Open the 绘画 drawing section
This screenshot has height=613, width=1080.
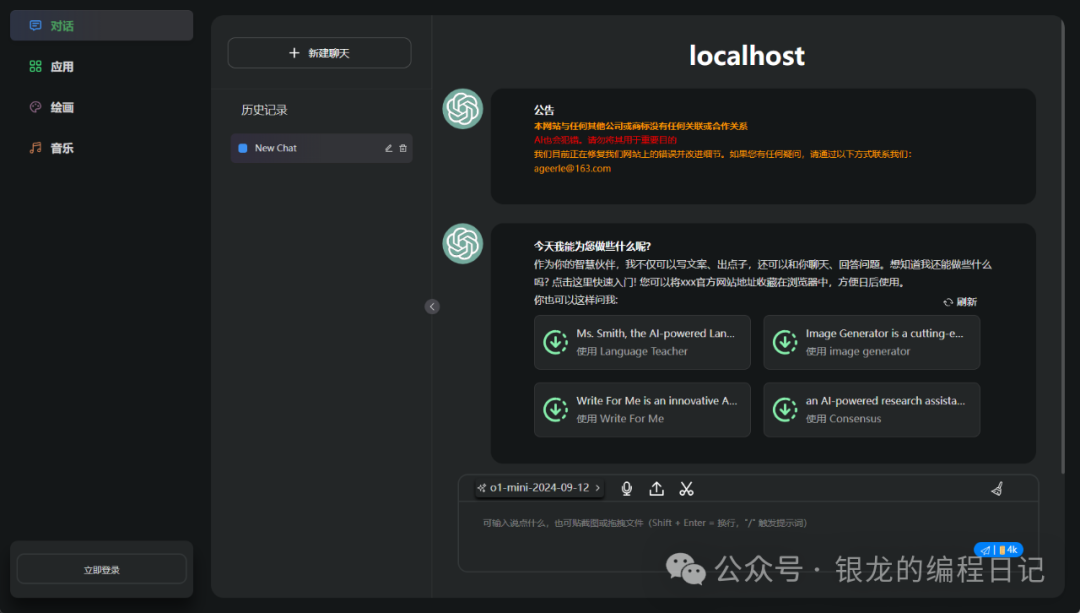point(101,107)
